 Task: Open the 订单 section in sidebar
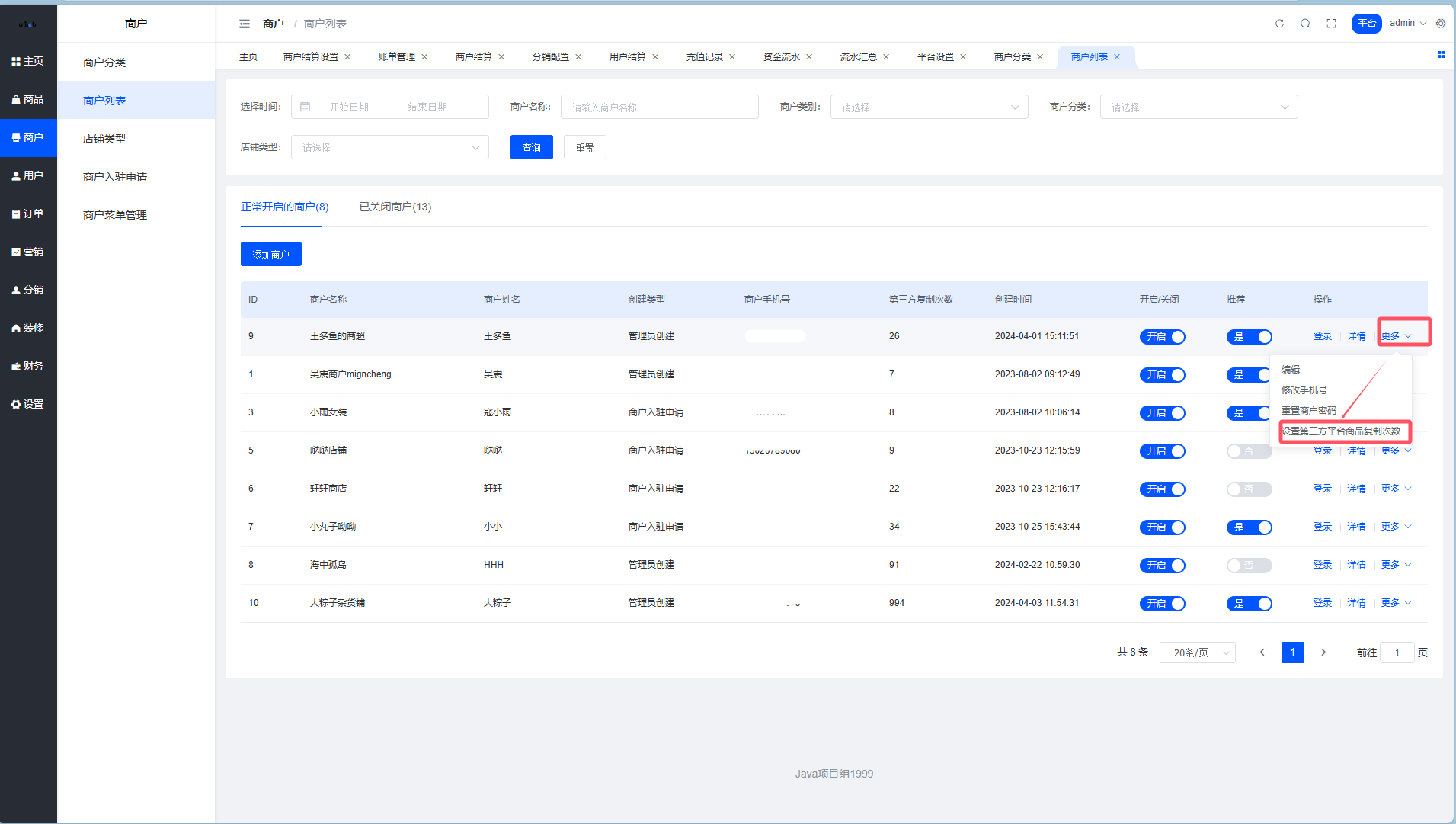pos(28,214)
